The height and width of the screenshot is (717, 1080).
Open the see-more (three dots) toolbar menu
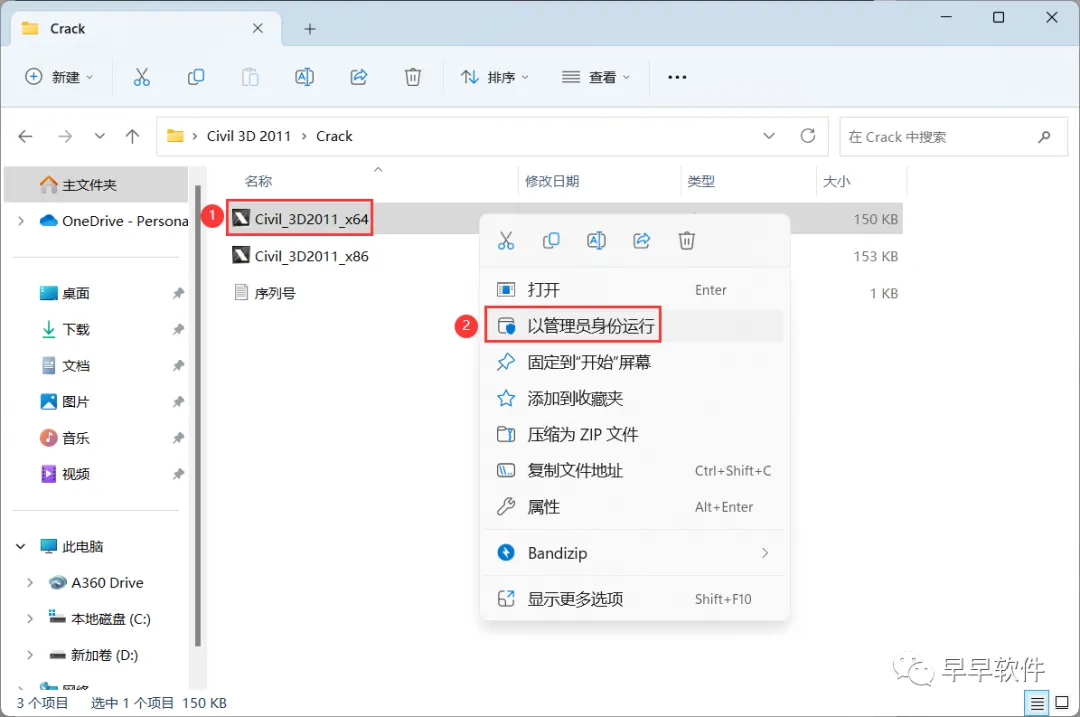click(x=677, y=77)
